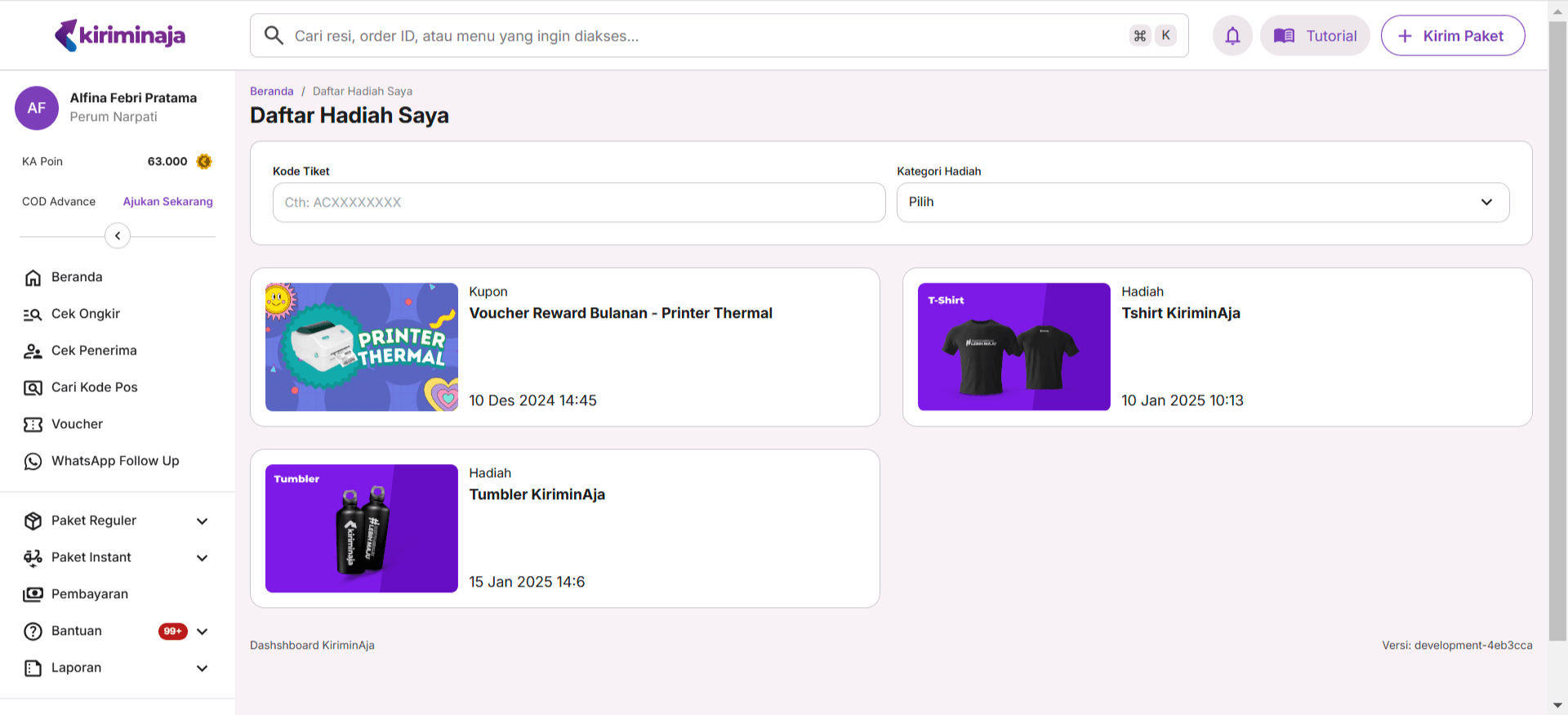The width and height of the screenshot is (1568, 715).
Task: Open the Kategori Hadiah dropdown
Action: [x=1202, y=203]
